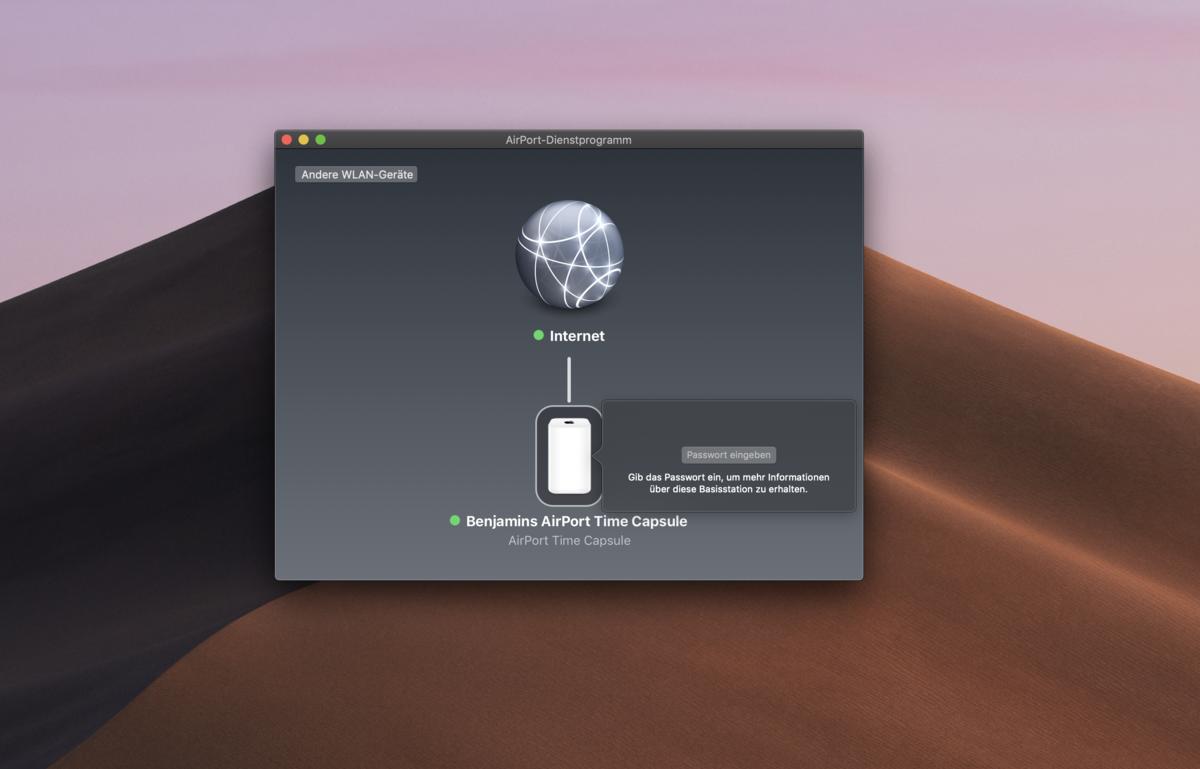This screenshot has height=769, width=1200.
Task: Open Andere WLAN-Geräte list
Action: point(356,174)
